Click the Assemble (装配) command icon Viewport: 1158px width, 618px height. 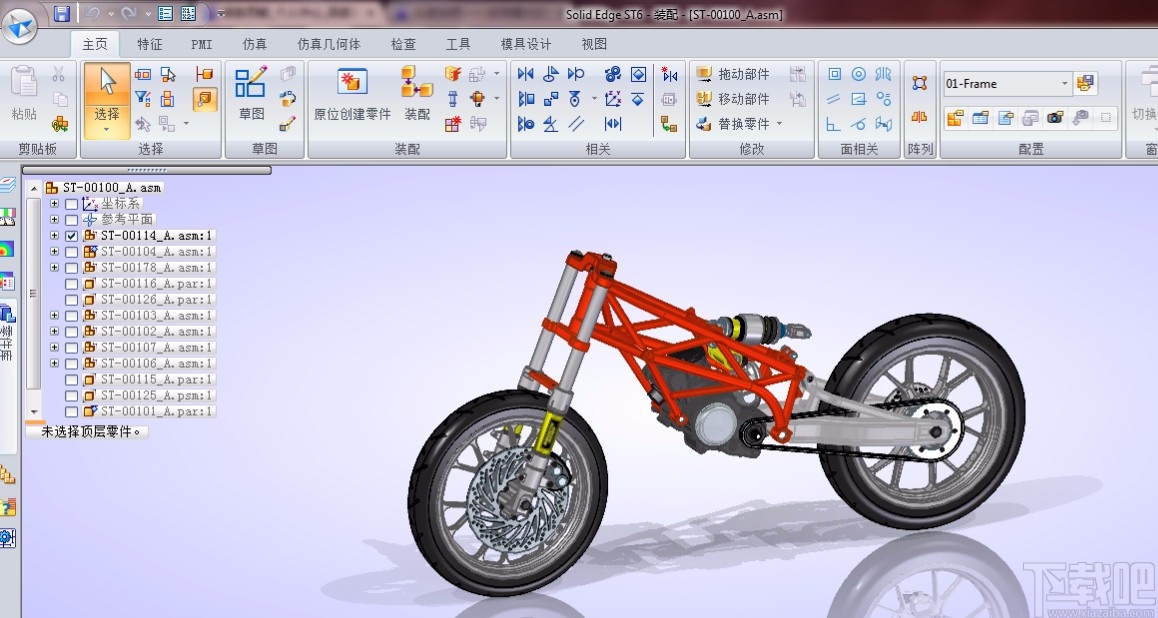[417, 93]
